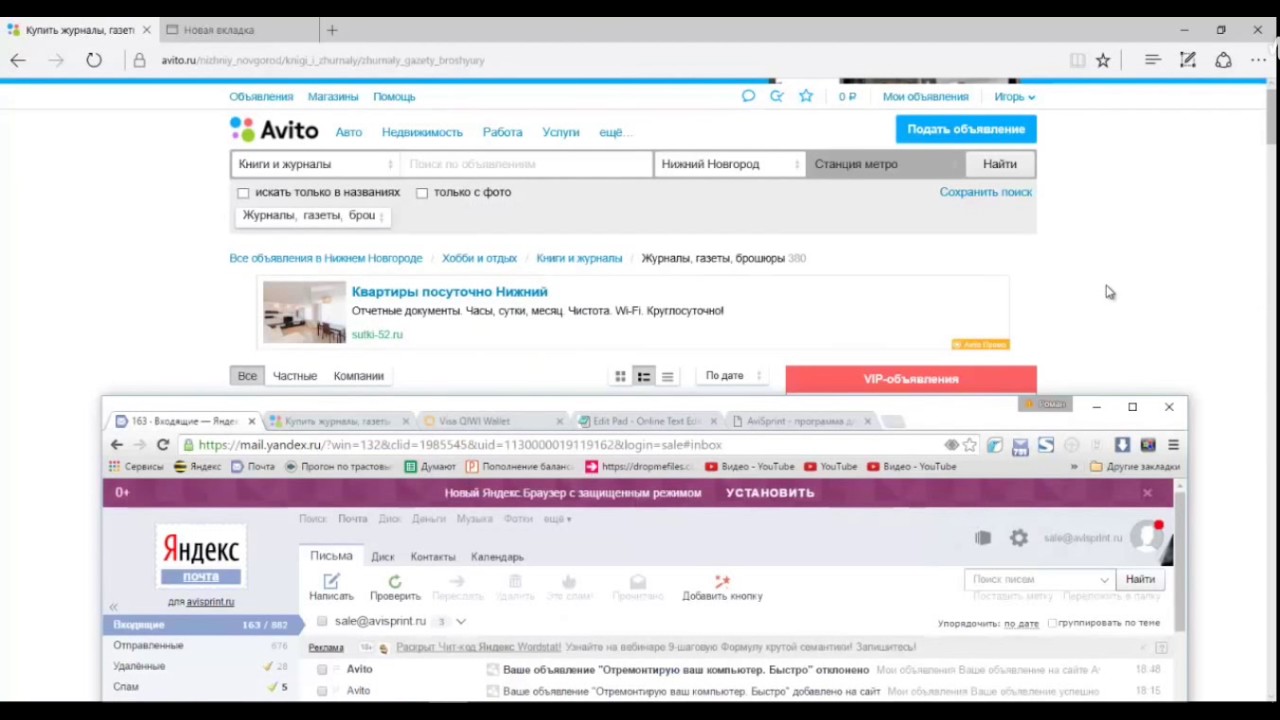
Task: Click 'Подать объявление' button
Action: point(966,129)
